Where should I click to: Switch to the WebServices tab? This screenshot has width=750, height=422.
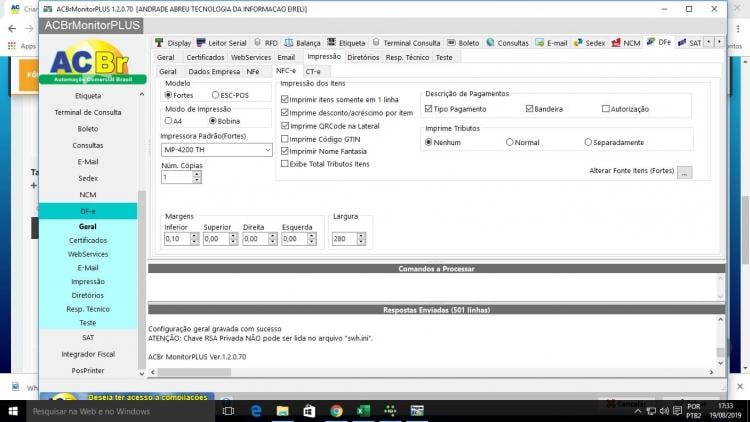[251, 57]
